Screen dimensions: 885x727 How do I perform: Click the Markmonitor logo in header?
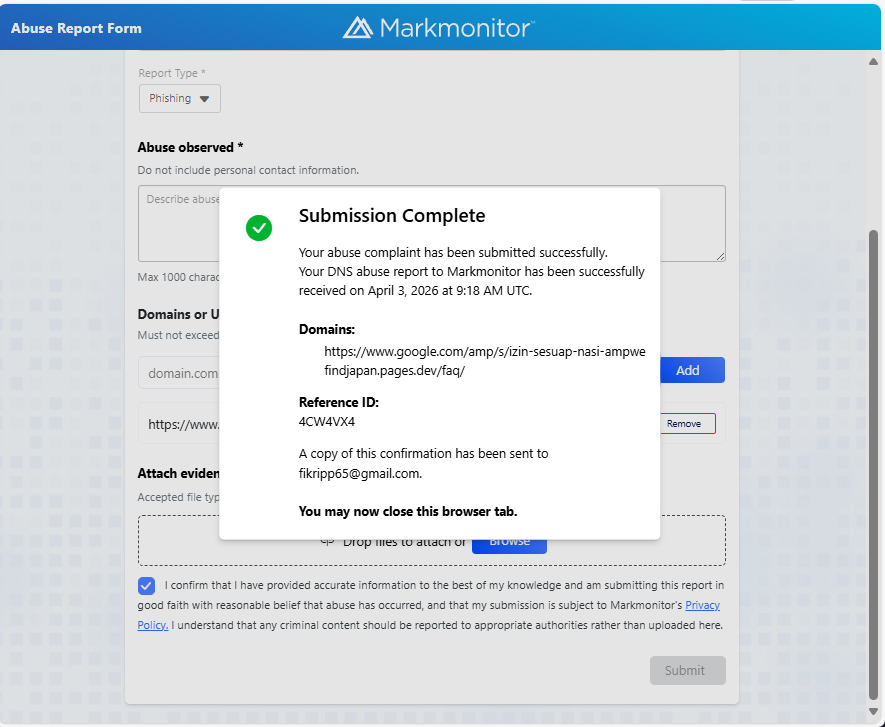point(439,28)
